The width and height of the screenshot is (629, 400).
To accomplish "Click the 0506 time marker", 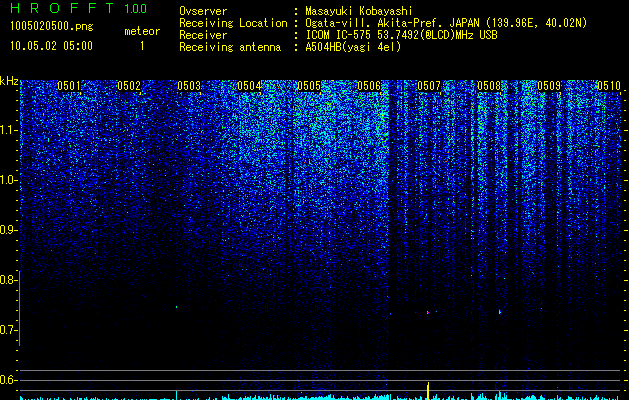I will (369, 86).
